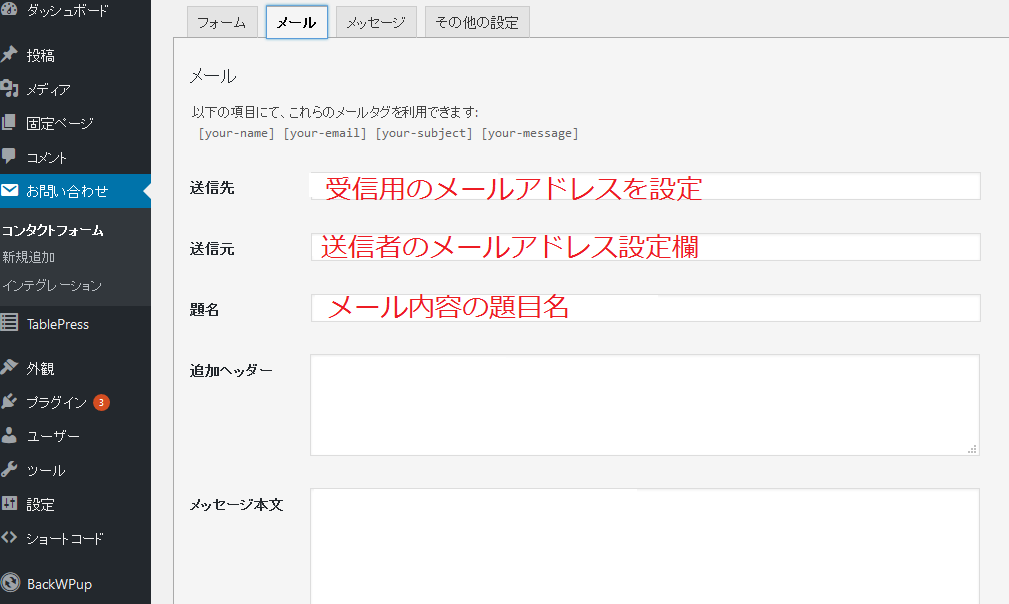Click the Settings sliders icon
This screenshot has width=1009, height=604.
pos(10,504)
